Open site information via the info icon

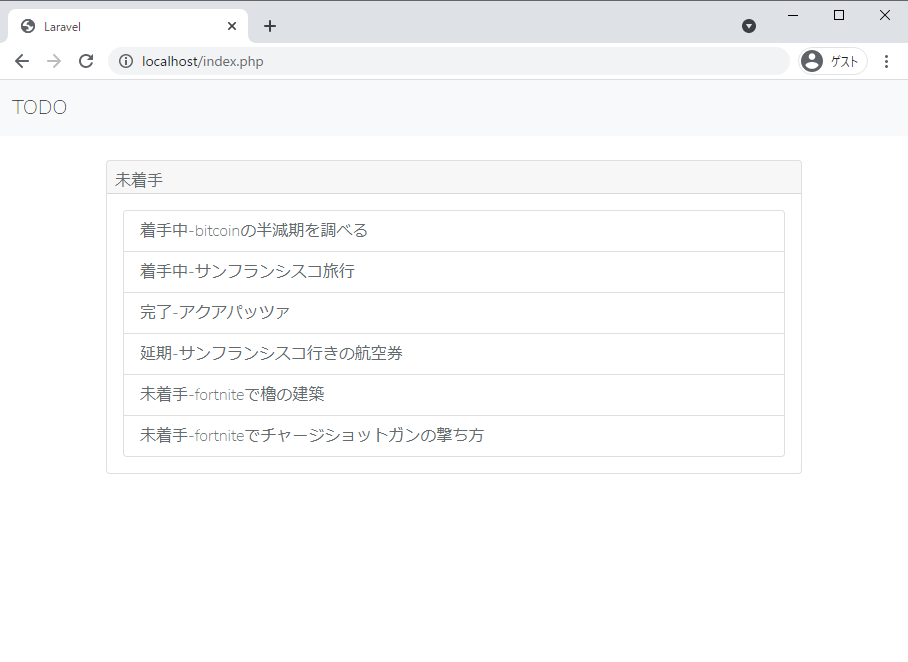pos(126,61)
